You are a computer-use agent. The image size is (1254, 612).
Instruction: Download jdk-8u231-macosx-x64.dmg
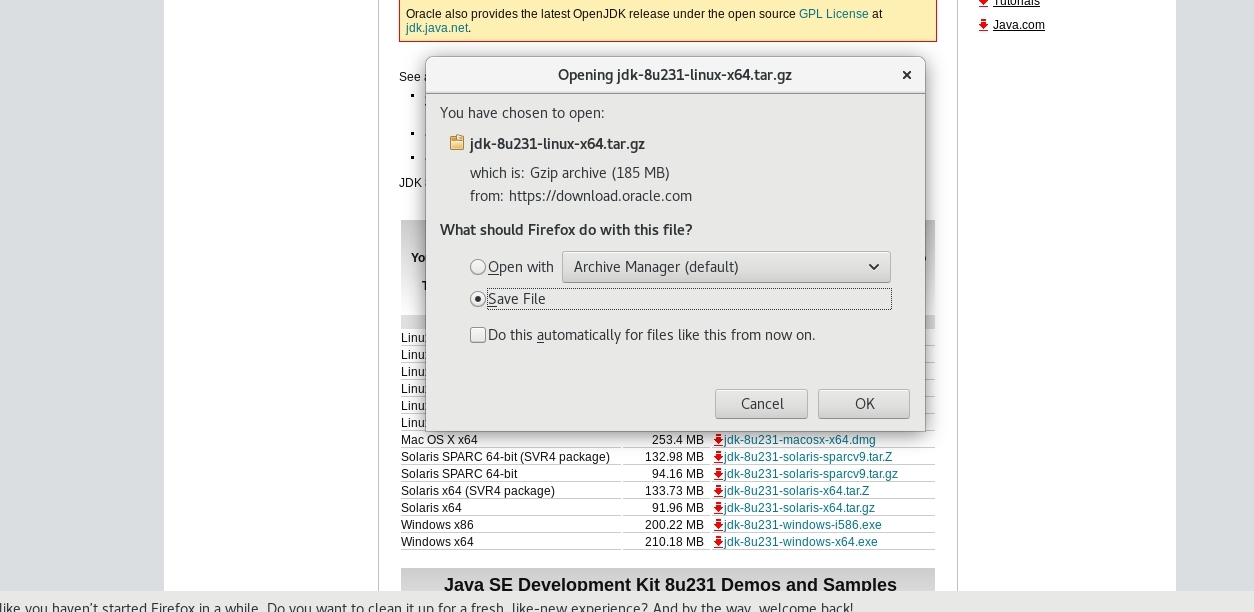[x=800, y=440]
